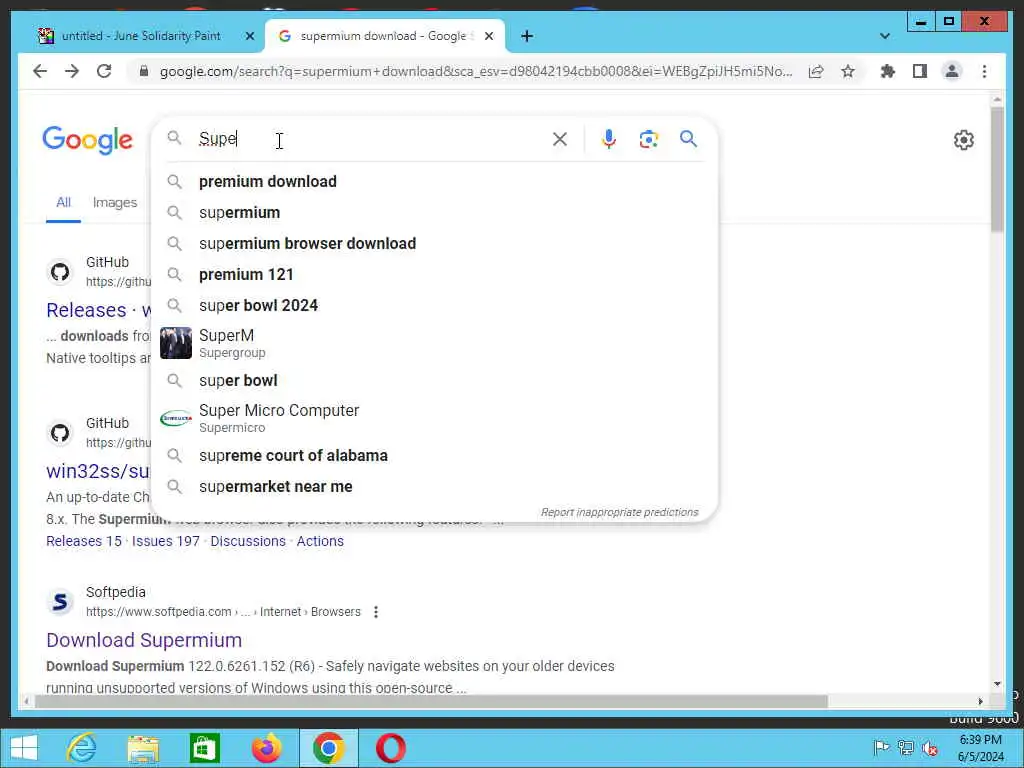The image size is (1024, 768).
Task: Click Report inappropriate predictions
Action: (619, 512)
